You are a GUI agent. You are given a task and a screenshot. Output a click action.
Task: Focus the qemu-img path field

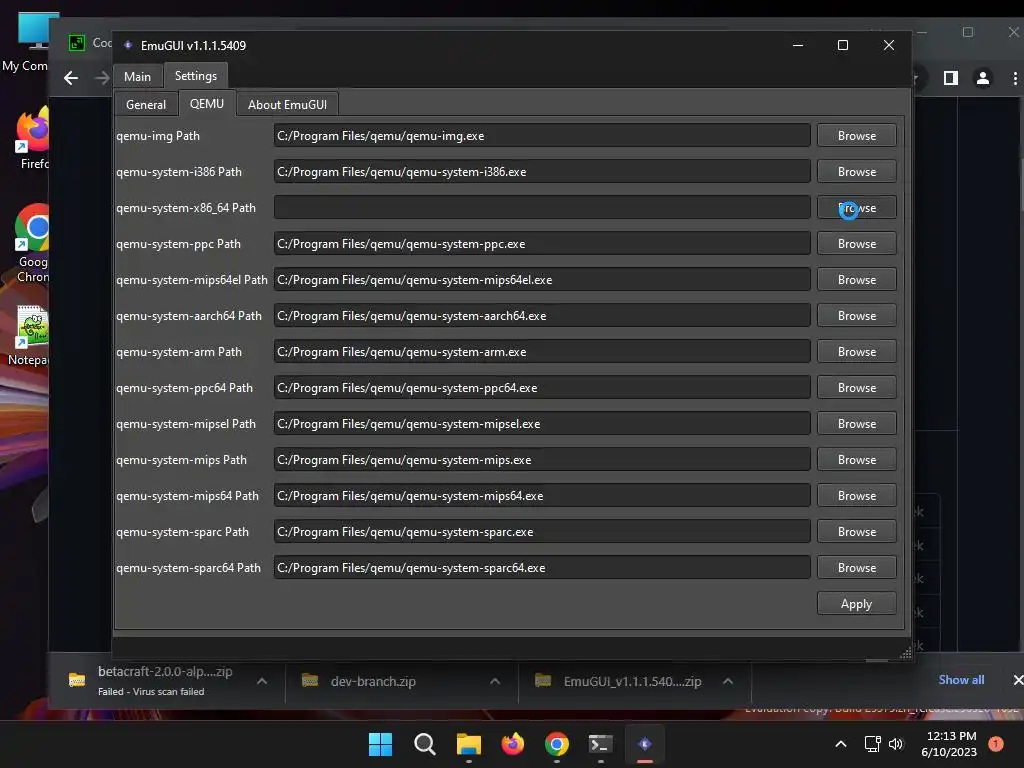(542, 136)
